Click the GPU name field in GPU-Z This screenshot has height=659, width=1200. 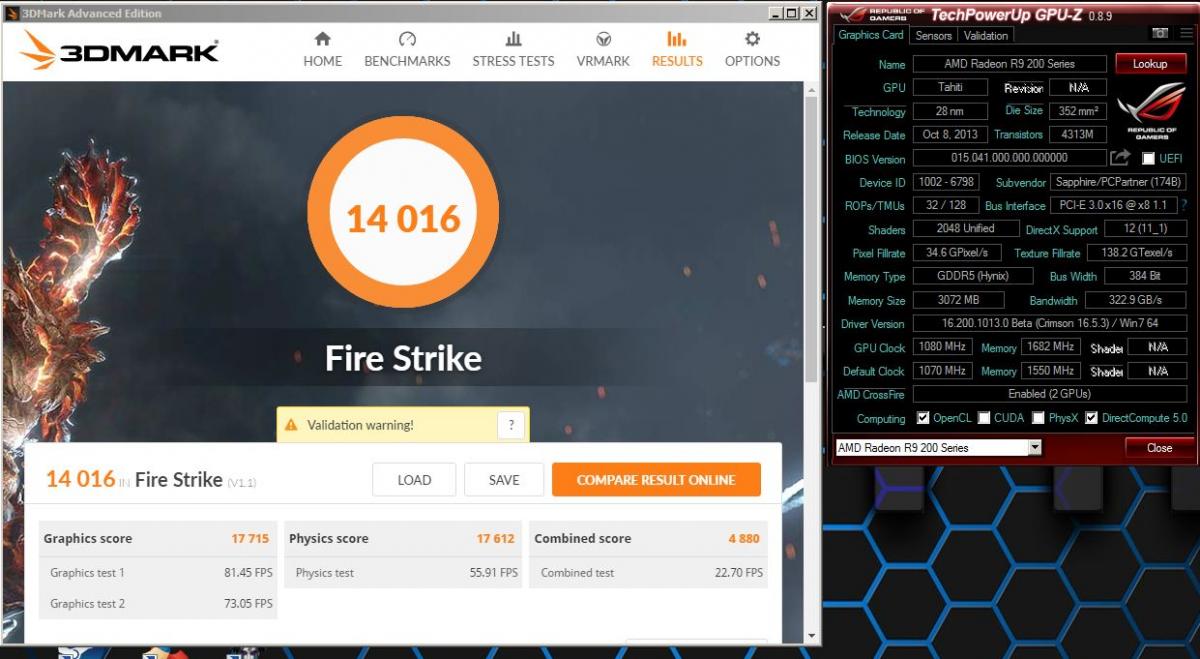click(x=1009, y=64)
